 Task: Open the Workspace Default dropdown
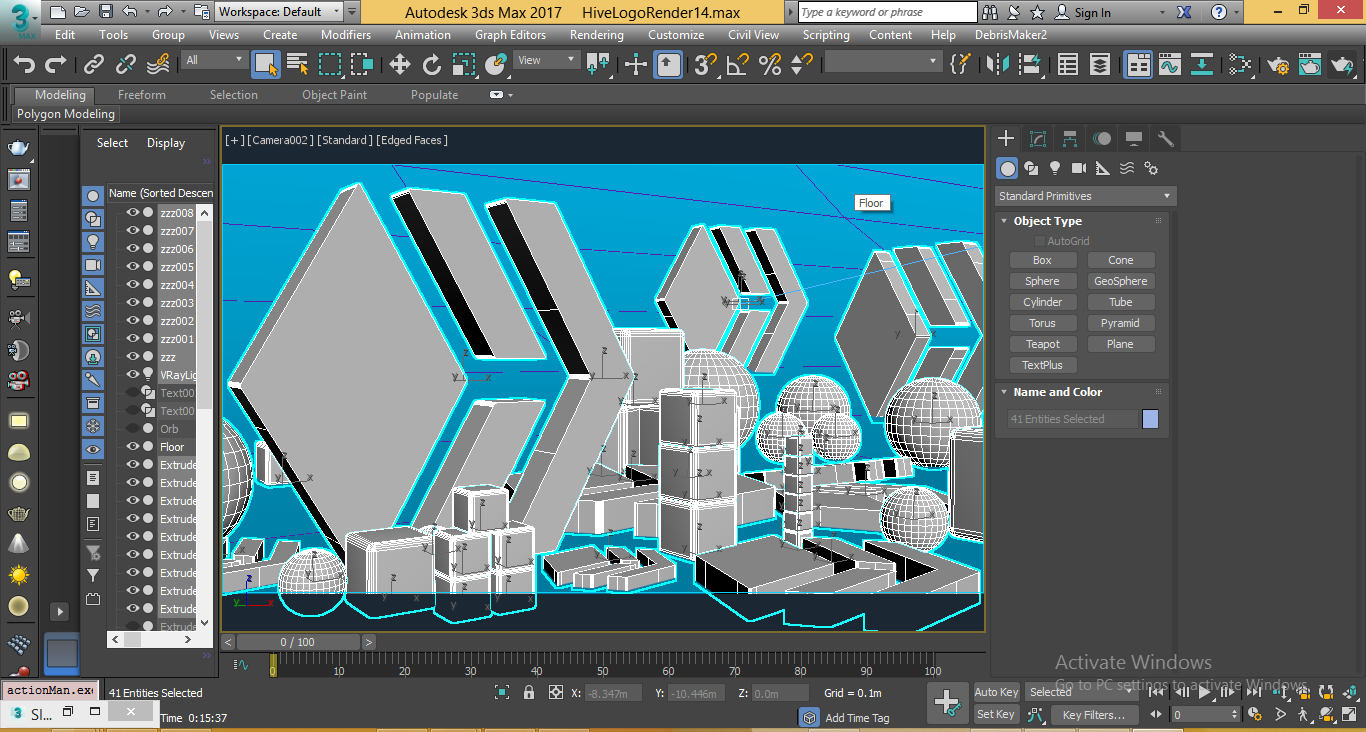click(x=279, y=12)
